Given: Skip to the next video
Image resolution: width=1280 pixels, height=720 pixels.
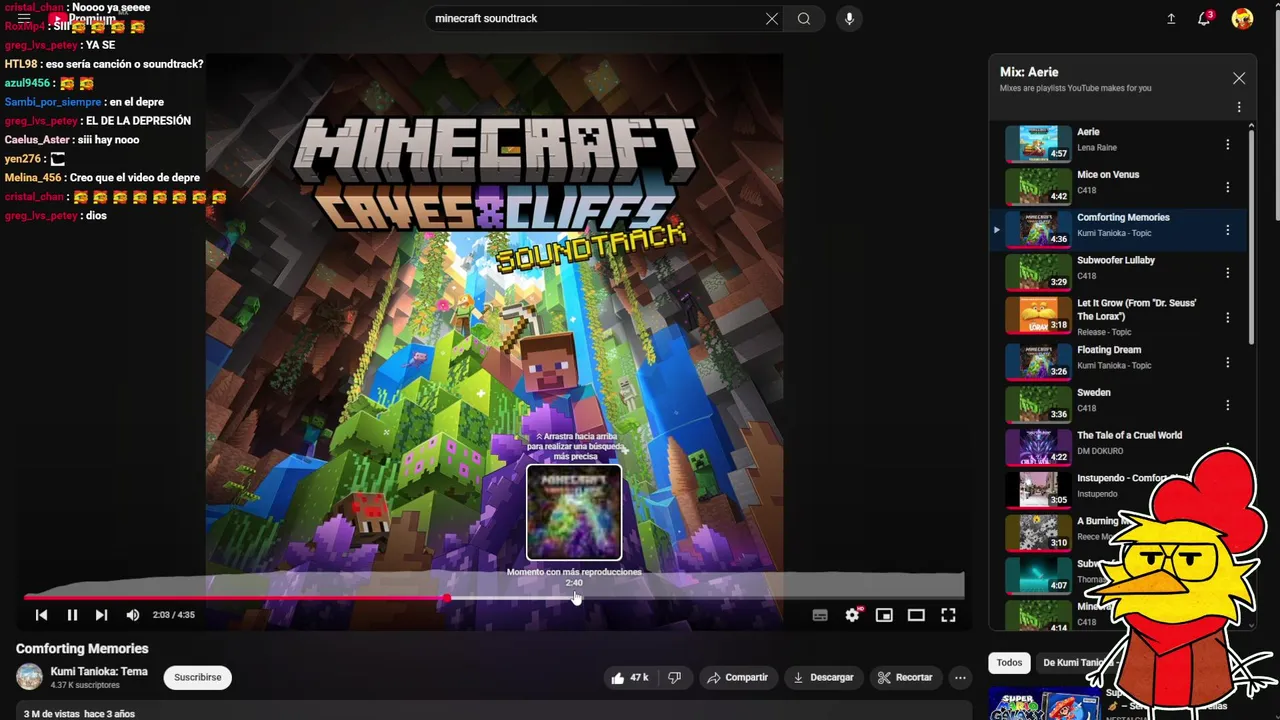Looking at the screenshot, I should coord(101,615).
